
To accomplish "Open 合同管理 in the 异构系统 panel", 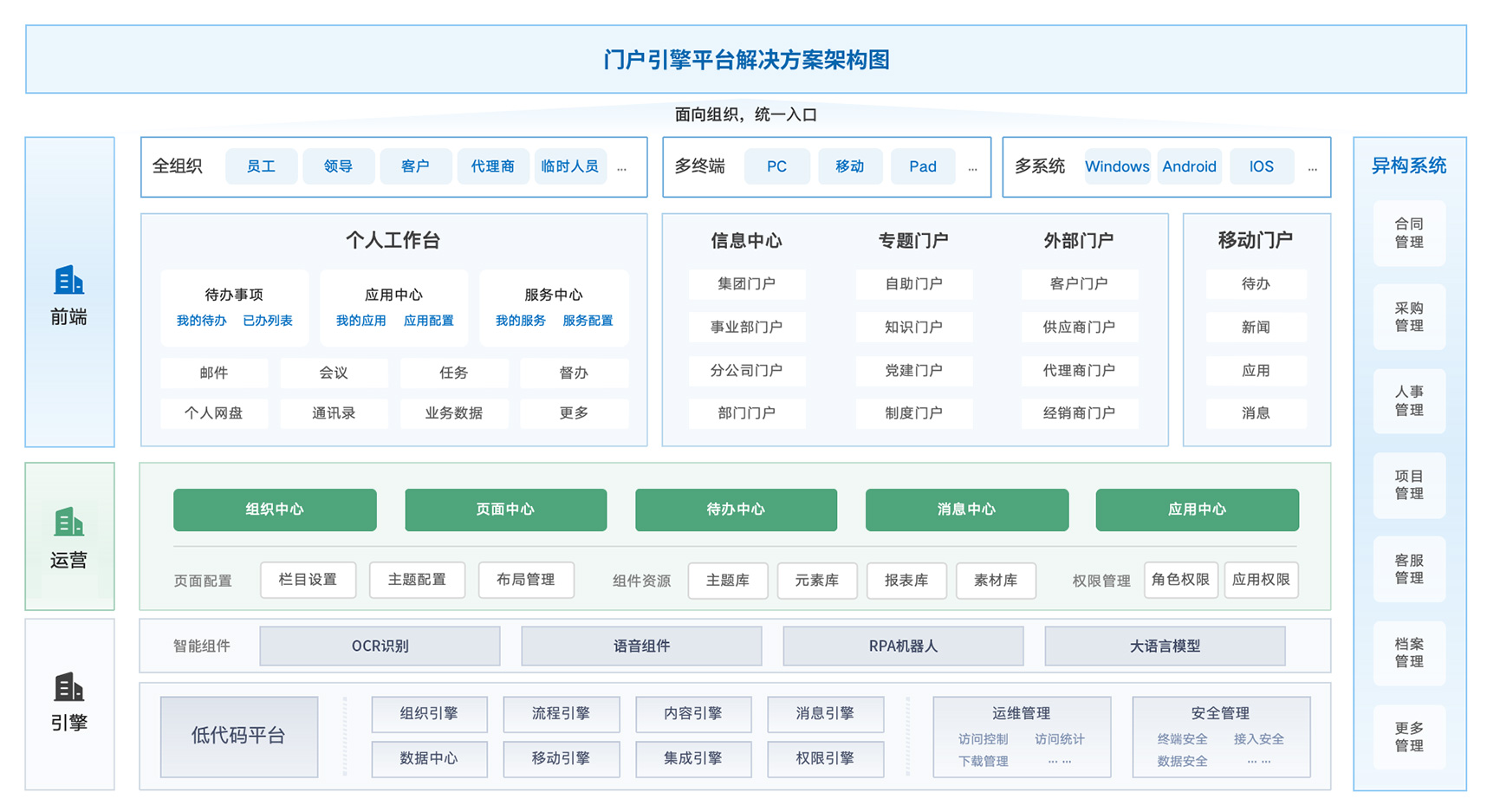I will point(1409,233).
